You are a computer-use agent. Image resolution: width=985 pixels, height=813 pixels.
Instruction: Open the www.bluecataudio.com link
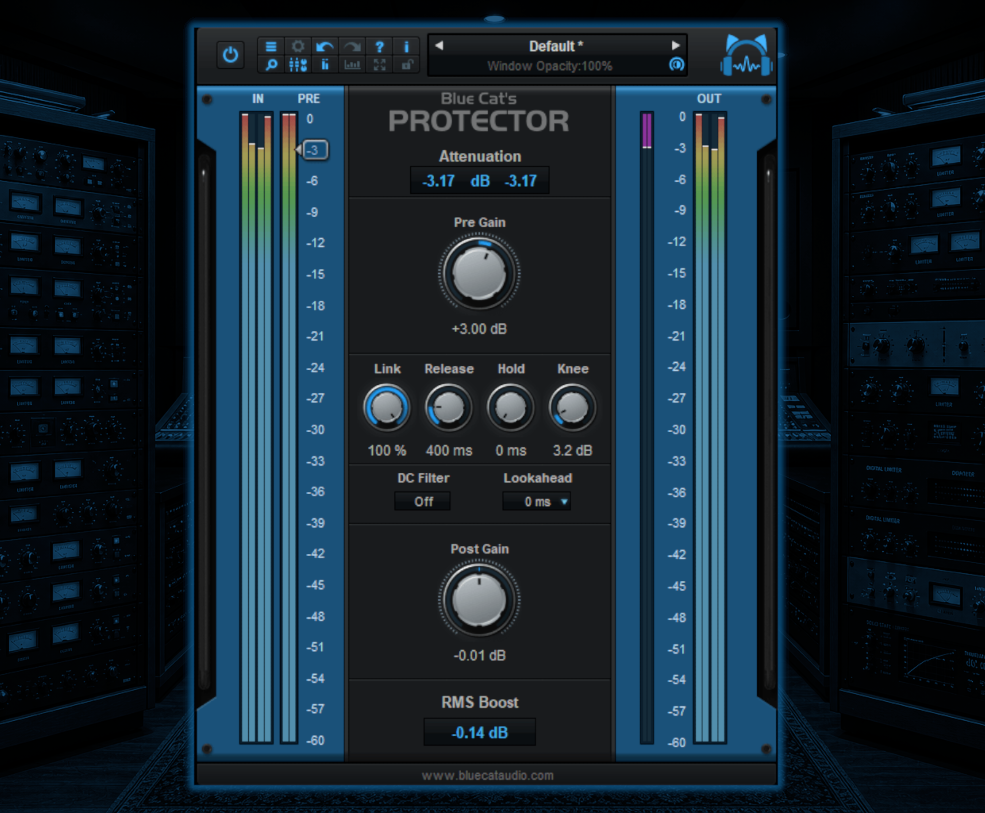[487, 775]
